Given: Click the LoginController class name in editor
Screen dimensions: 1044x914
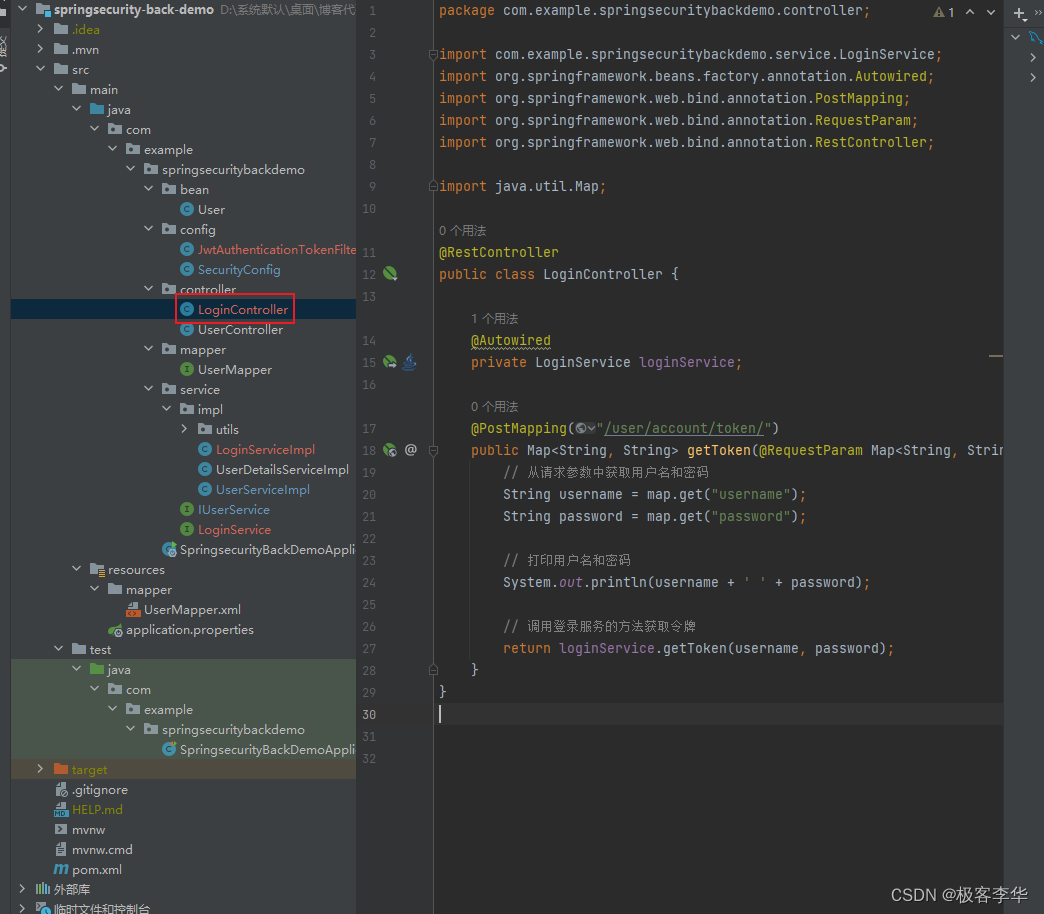Looking at the screenshot, I should [x=603, y=274].
